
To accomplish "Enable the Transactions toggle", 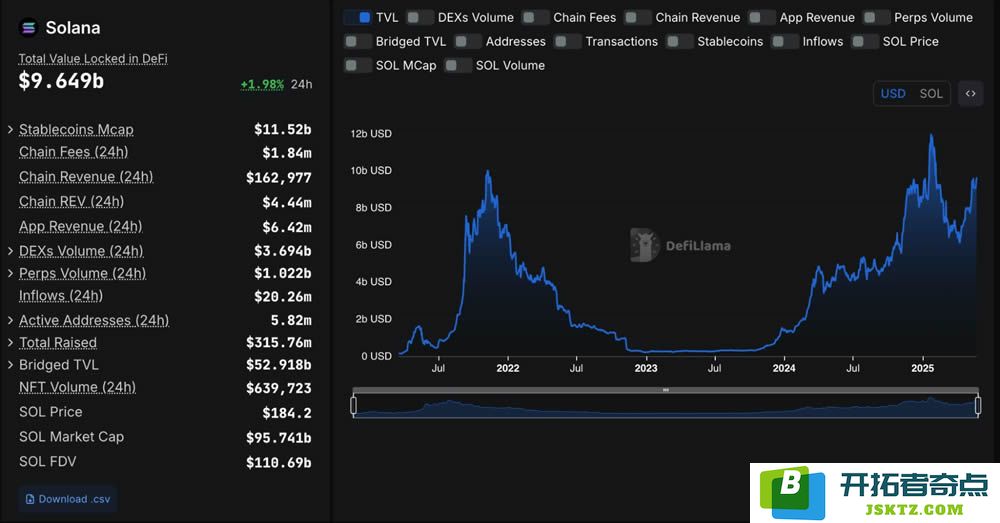I will 567,41.
